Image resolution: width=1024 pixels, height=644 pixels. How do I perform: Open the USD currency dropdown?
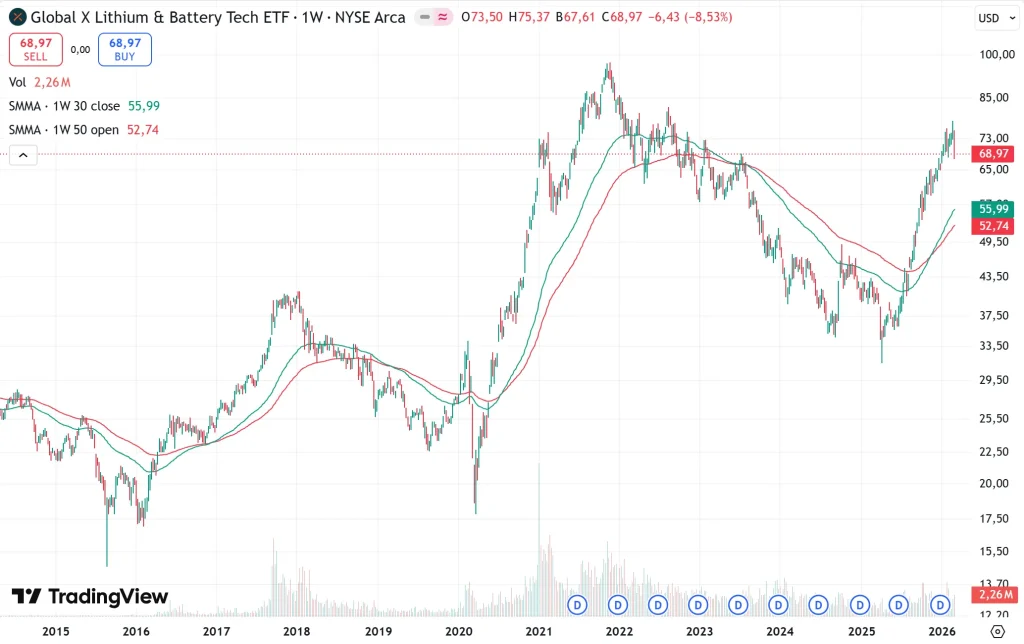point(997,18)
